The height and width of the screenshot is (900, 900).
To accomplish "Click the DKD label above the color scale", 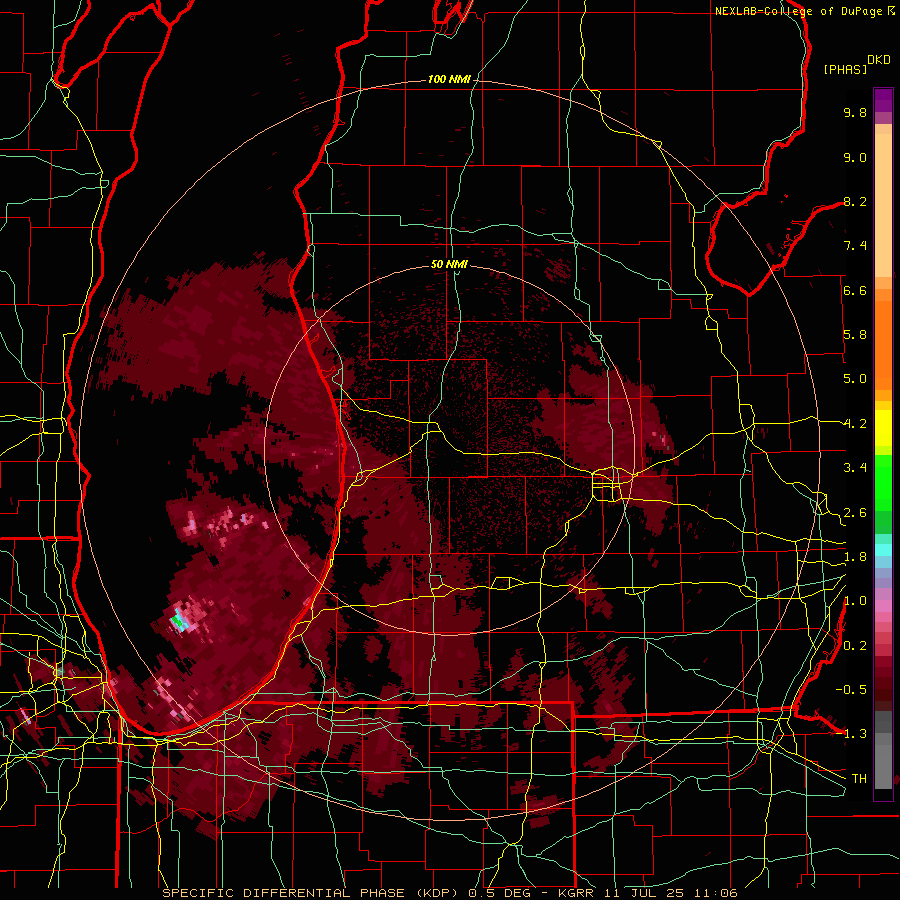I will pyautogui.click(x=879, y=60).
